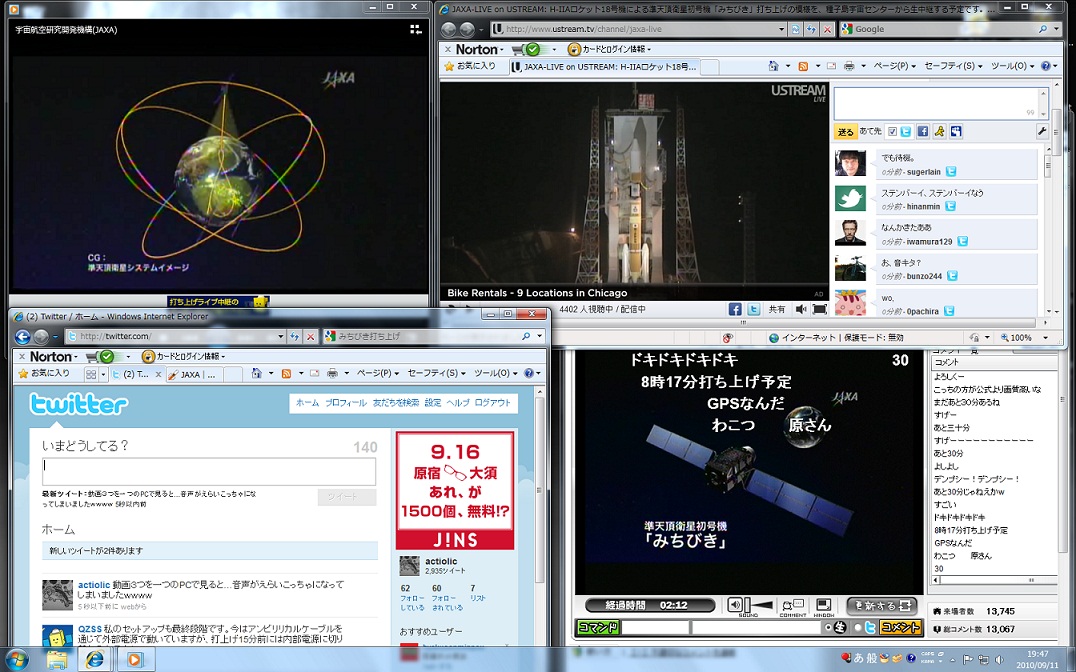Click the Facebook share icon under the Ustream video
1076x672 pixels.
(x=735, y=310)
